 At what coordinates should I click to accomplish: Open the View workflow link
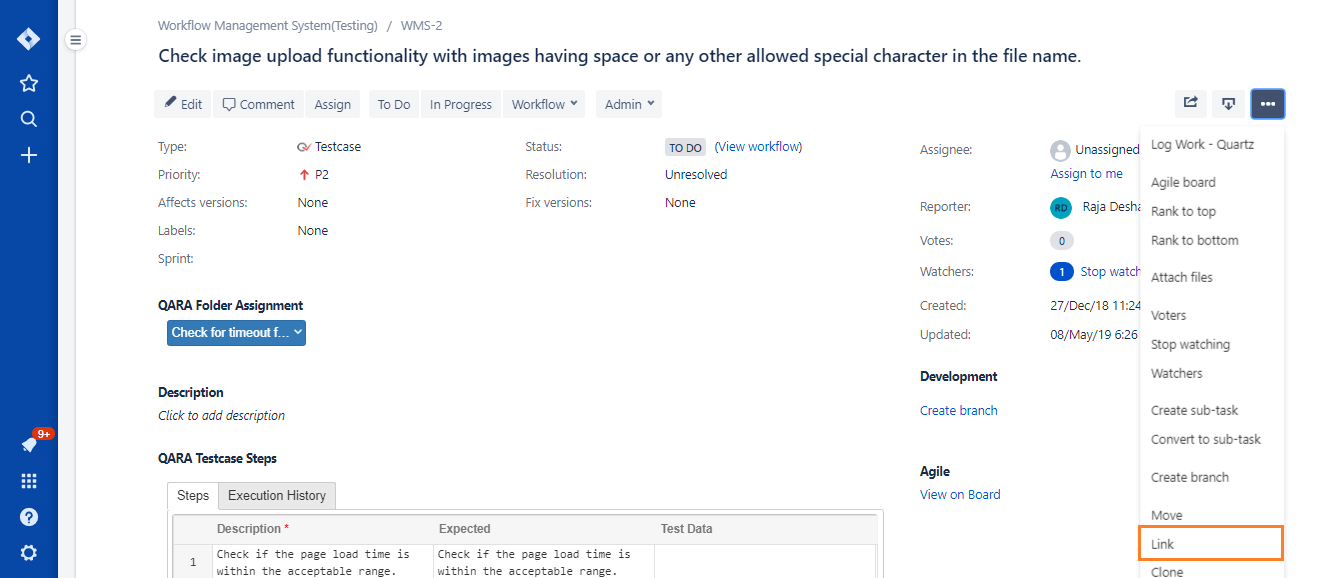[759, 147]
